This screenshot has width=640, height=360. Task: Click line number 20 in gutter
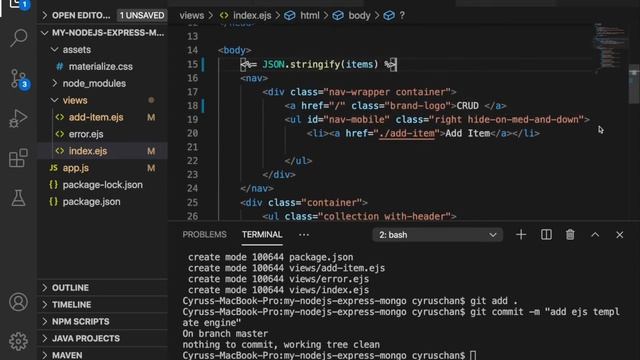(x=192, y=133)
